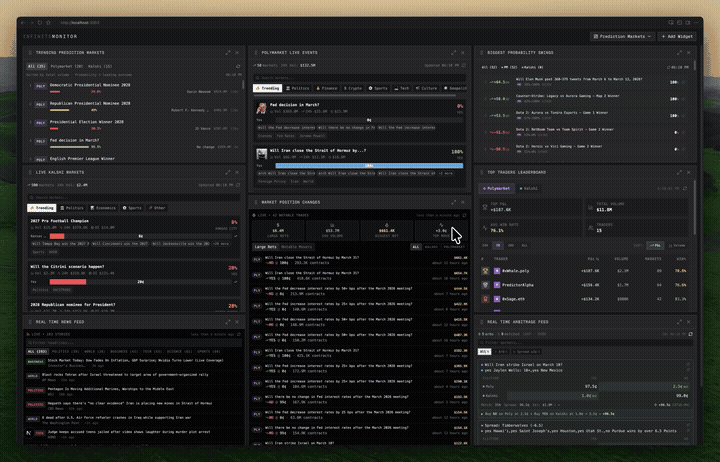
Task: Refresh the Trending Prediction Markets list
Action: pyautogui.click(x=237, y=65)
